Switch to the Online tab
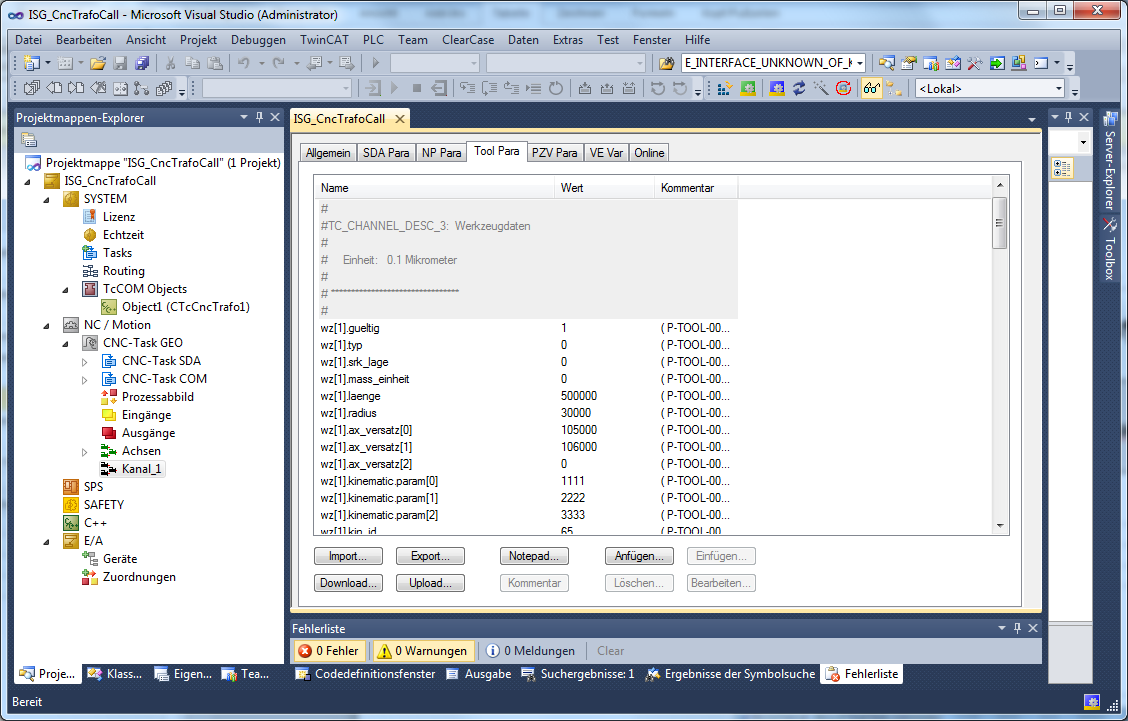1128x721 pixels. click(x=649, y=153)
